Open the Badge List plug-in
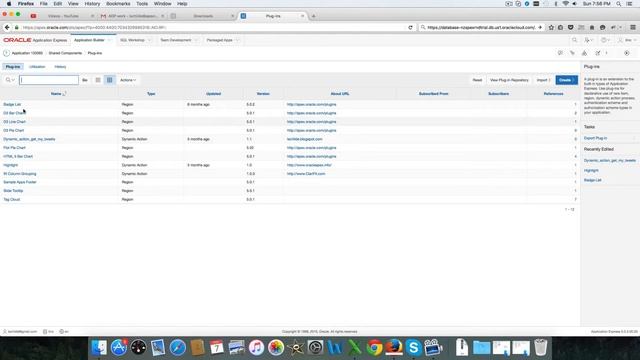640x360 pixels. 12,104
